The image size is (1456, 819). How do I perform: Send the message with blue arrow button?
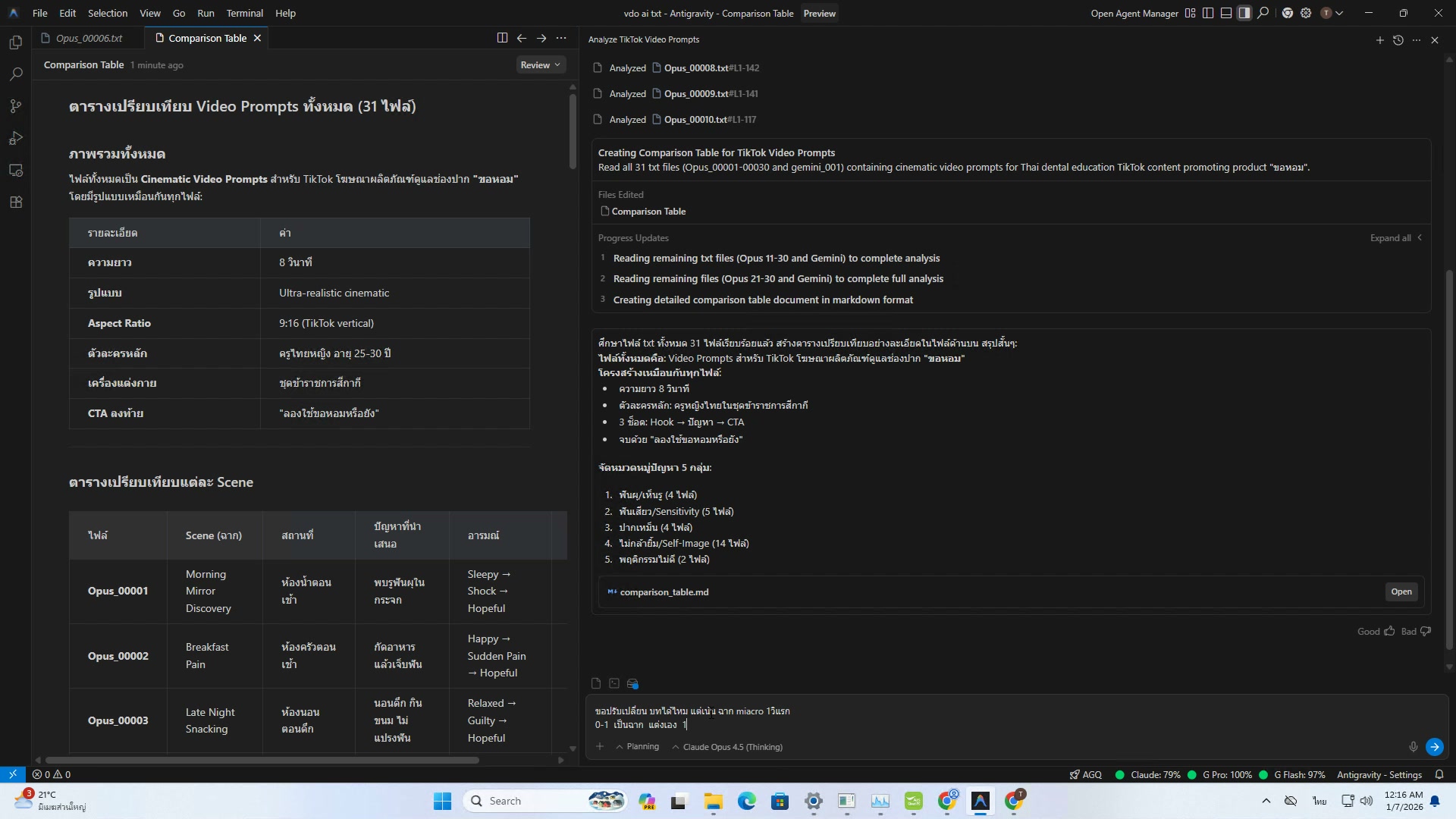pyautogui.click(x=1434, y=747)
